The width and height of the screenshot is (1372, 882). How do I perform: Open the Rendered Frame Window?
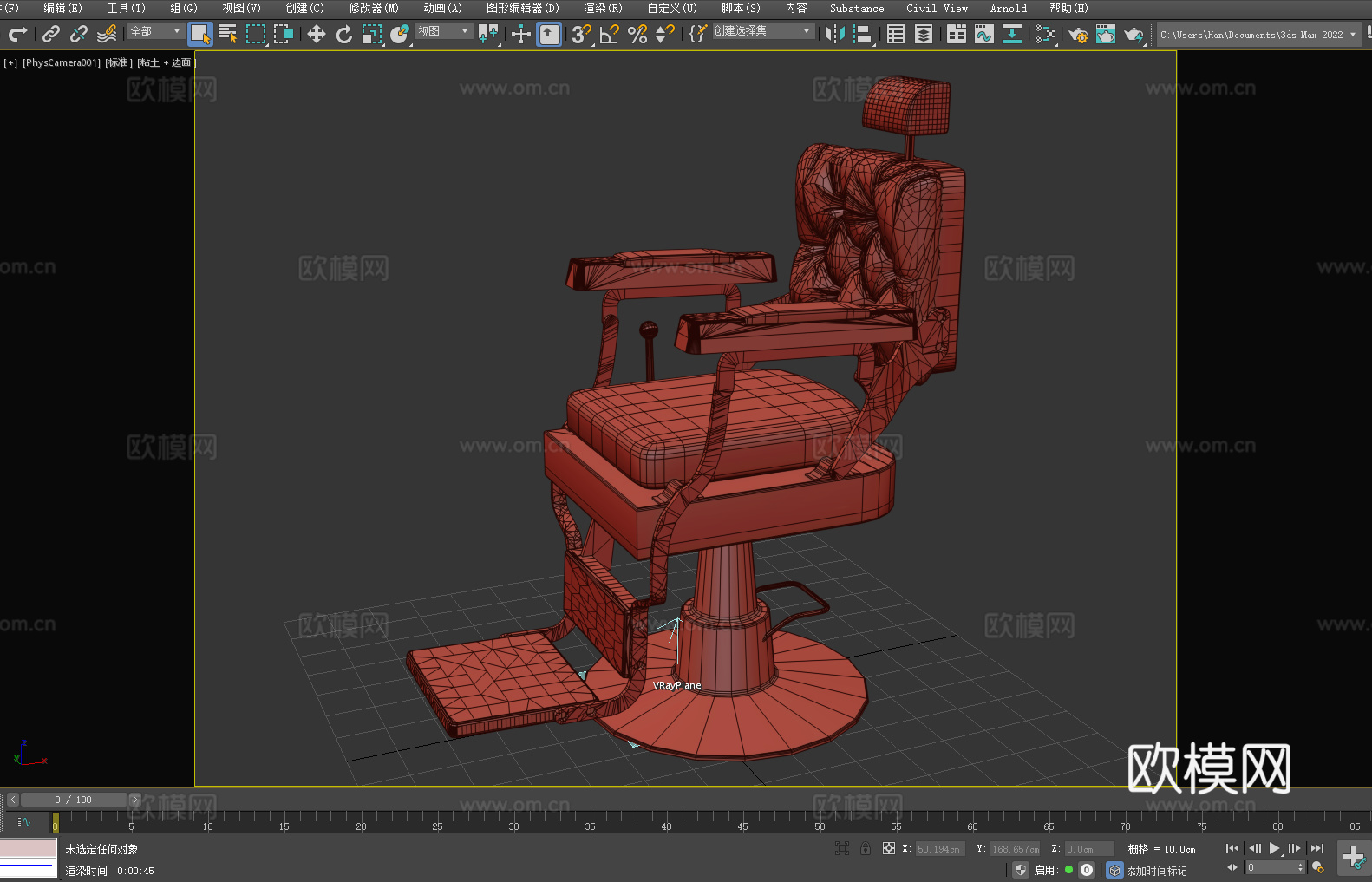[1106, 34]
